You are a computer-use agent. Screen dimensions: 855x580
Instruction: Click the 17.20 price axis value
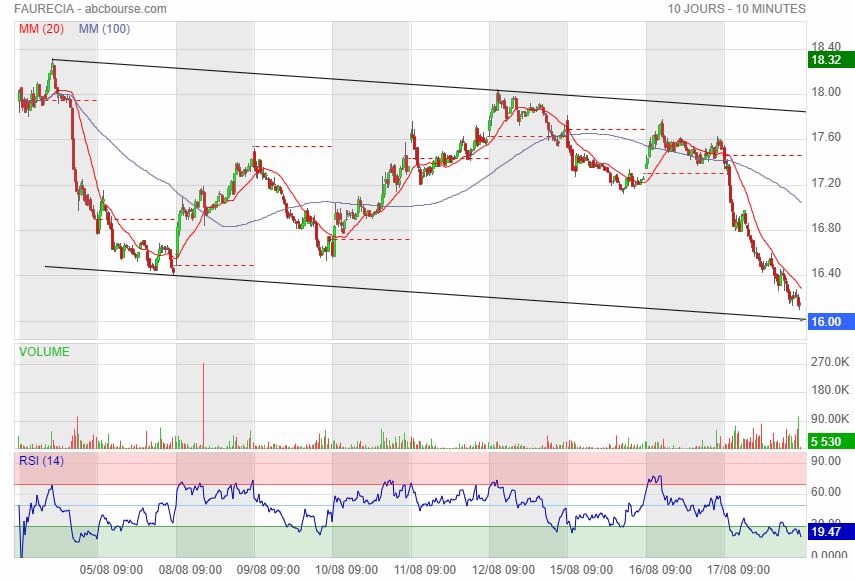826,183
